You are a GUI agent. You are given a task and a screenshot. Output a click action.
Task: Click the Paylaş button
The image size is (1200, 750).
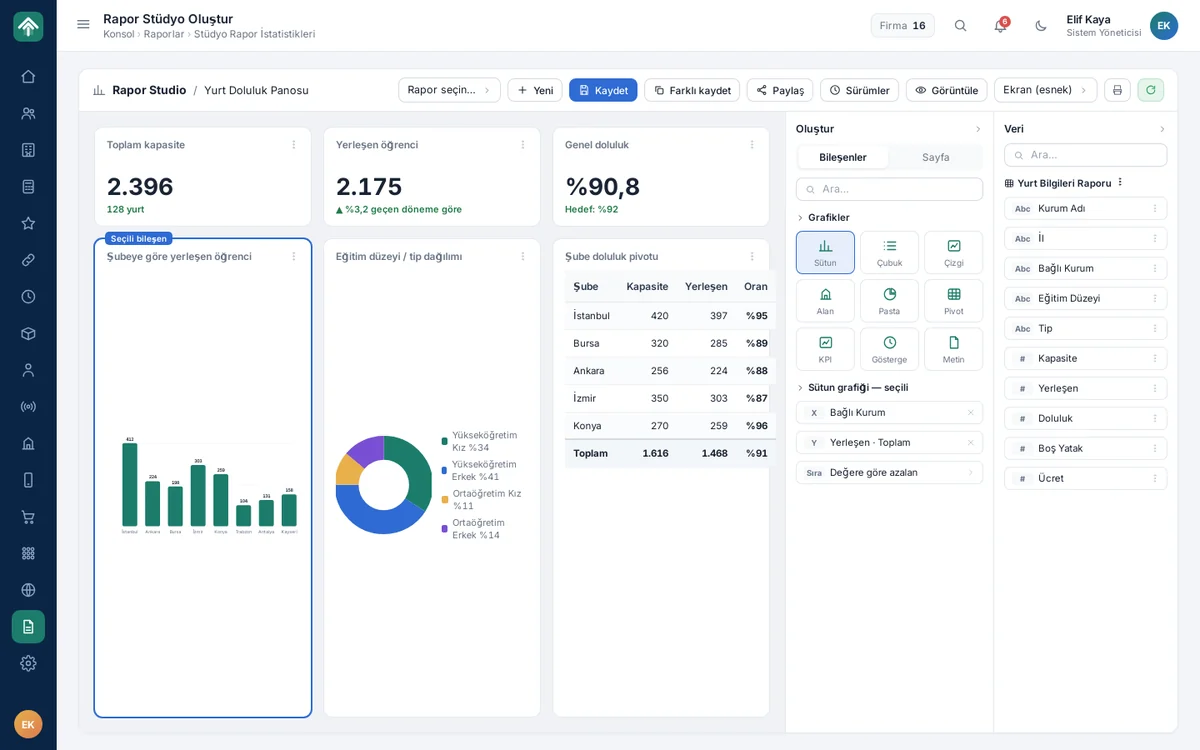780,90
